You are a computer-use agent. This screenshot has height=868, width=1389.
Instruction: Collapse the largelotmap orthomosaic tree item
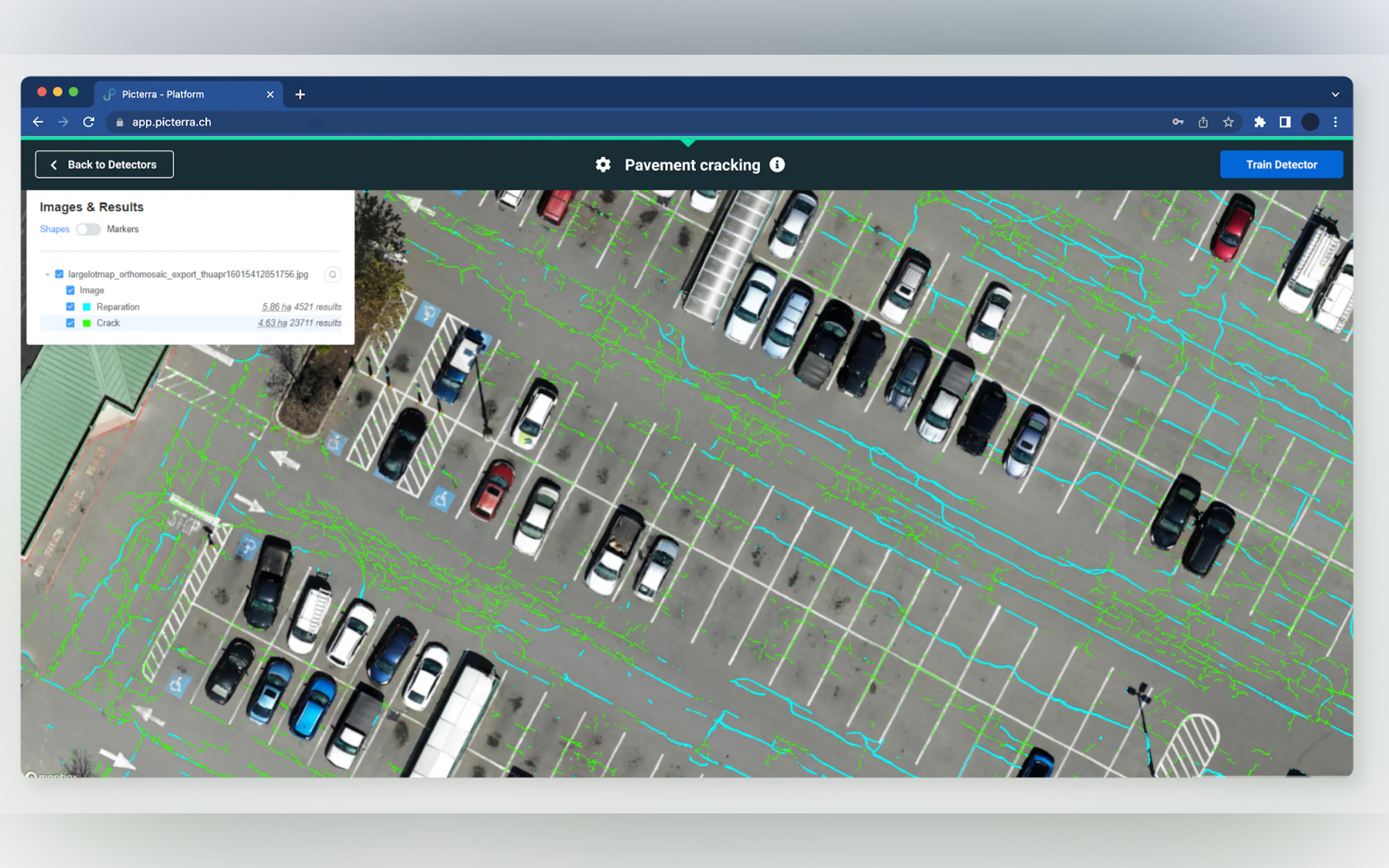[47, 274]
